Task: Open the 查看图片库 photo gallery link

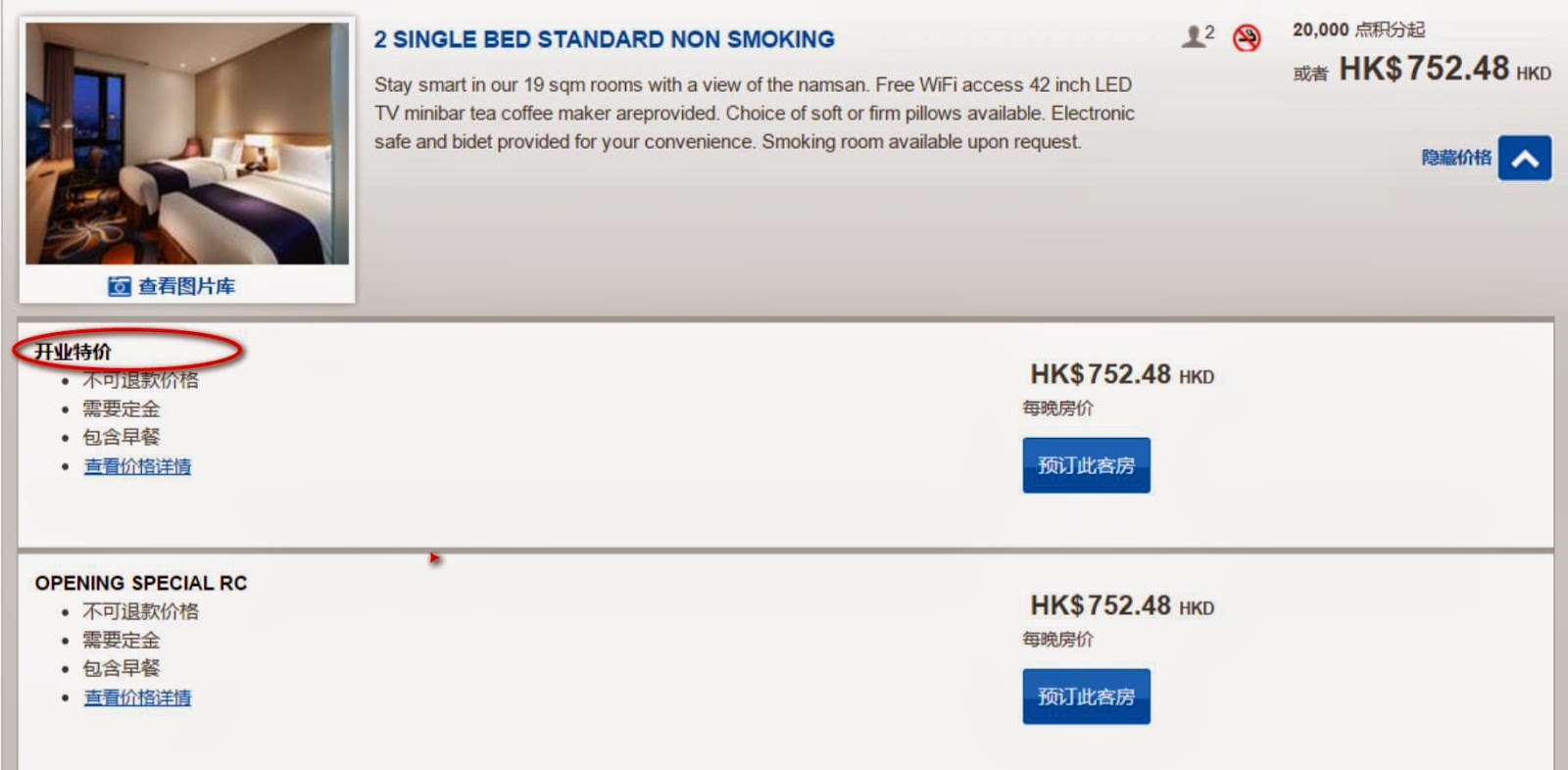Action: pyautogui.click(x=186, y=286)
